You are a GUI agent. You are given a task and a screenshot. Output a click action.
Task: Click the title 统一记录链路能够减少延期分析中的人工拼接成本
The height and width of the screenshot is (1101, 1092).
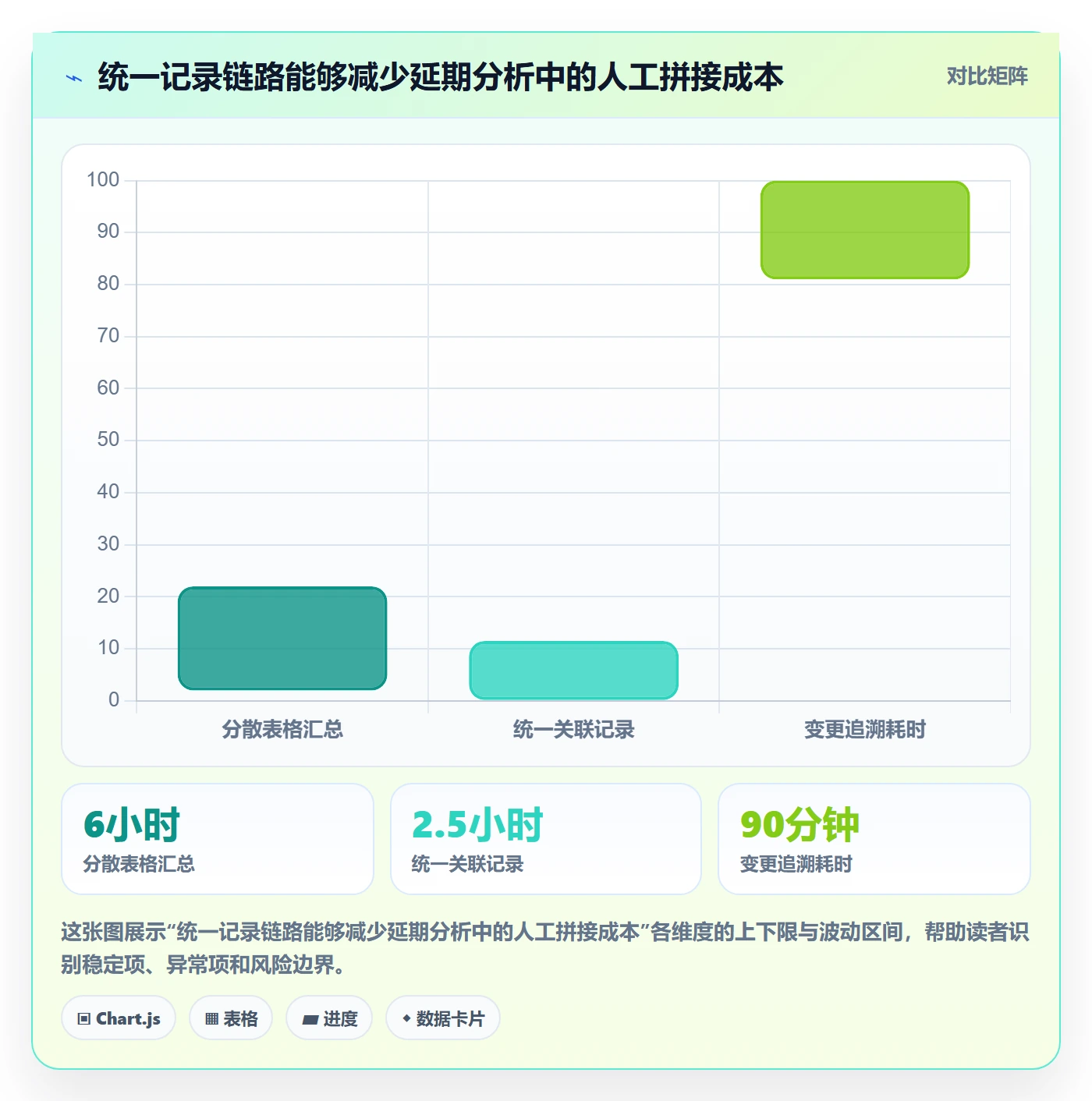tap(441, 77)
